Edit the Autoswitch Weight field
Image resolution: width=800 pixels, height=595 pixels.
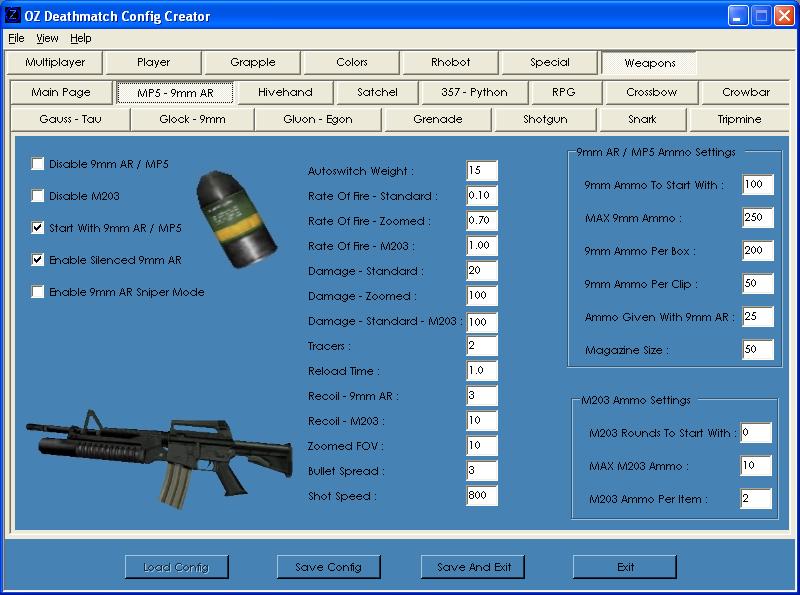point(482,170)
